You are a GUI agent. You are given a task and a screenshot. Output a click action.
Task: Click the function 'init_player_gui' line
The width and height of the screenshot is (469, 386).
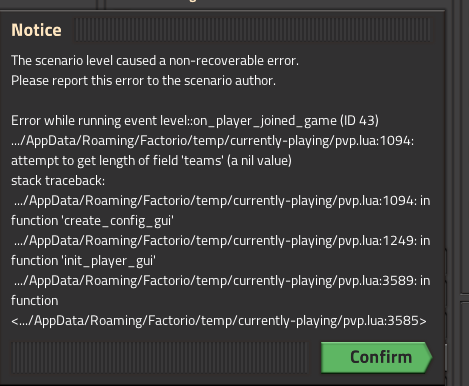coord(83,261)
